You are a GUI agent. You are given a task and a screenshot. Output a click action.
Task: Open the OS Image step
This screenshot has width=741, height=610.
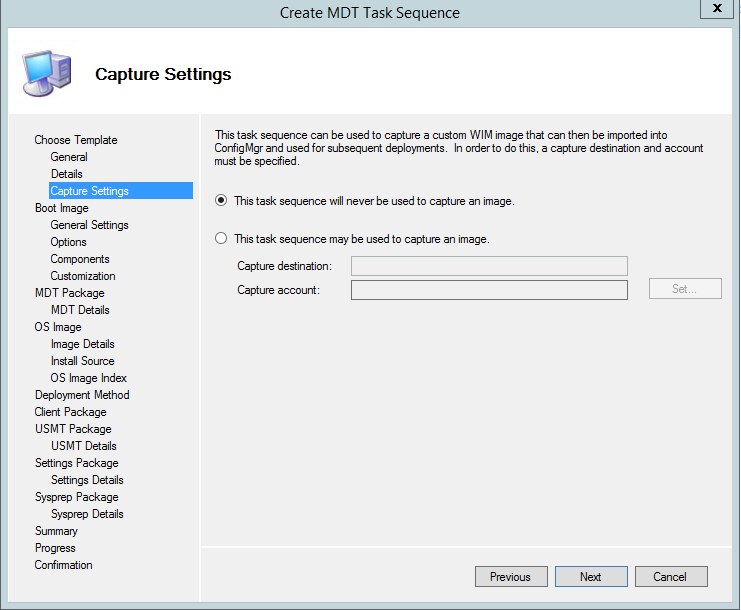[58, 327]
